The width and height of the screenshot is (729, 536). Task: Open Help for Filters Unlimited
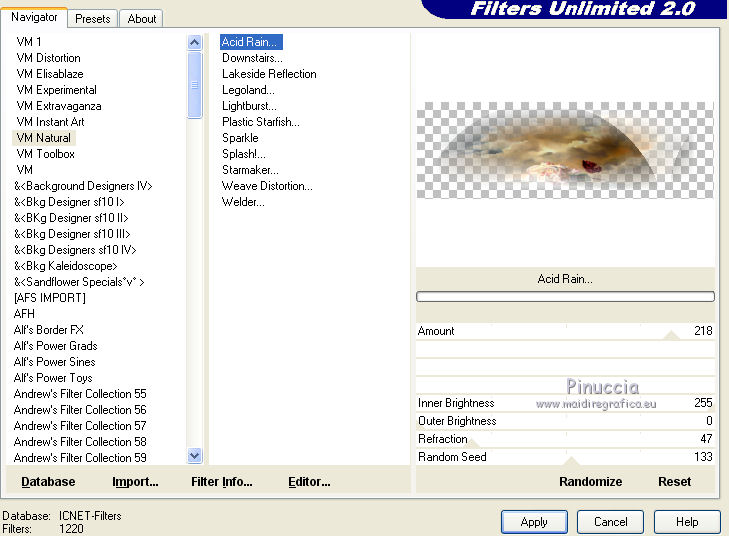[687, 522]
